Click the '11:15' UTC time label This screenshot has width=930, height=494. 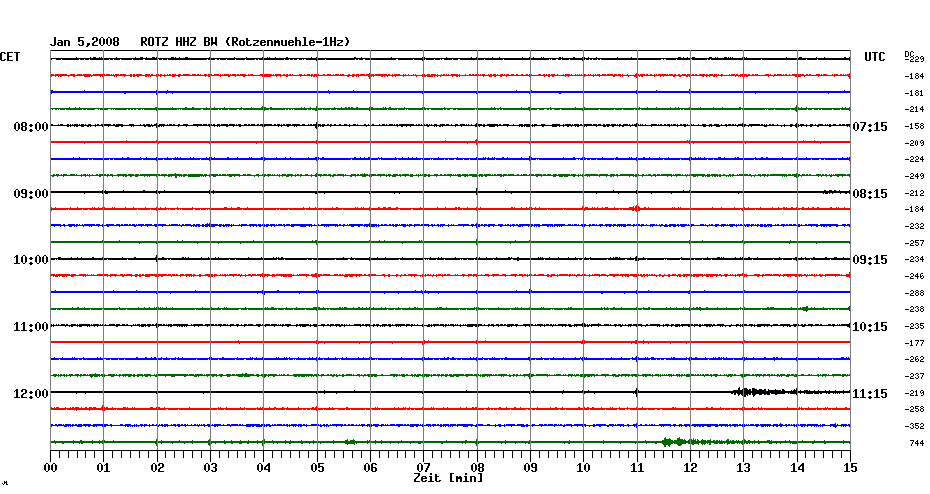click(870, 394)
